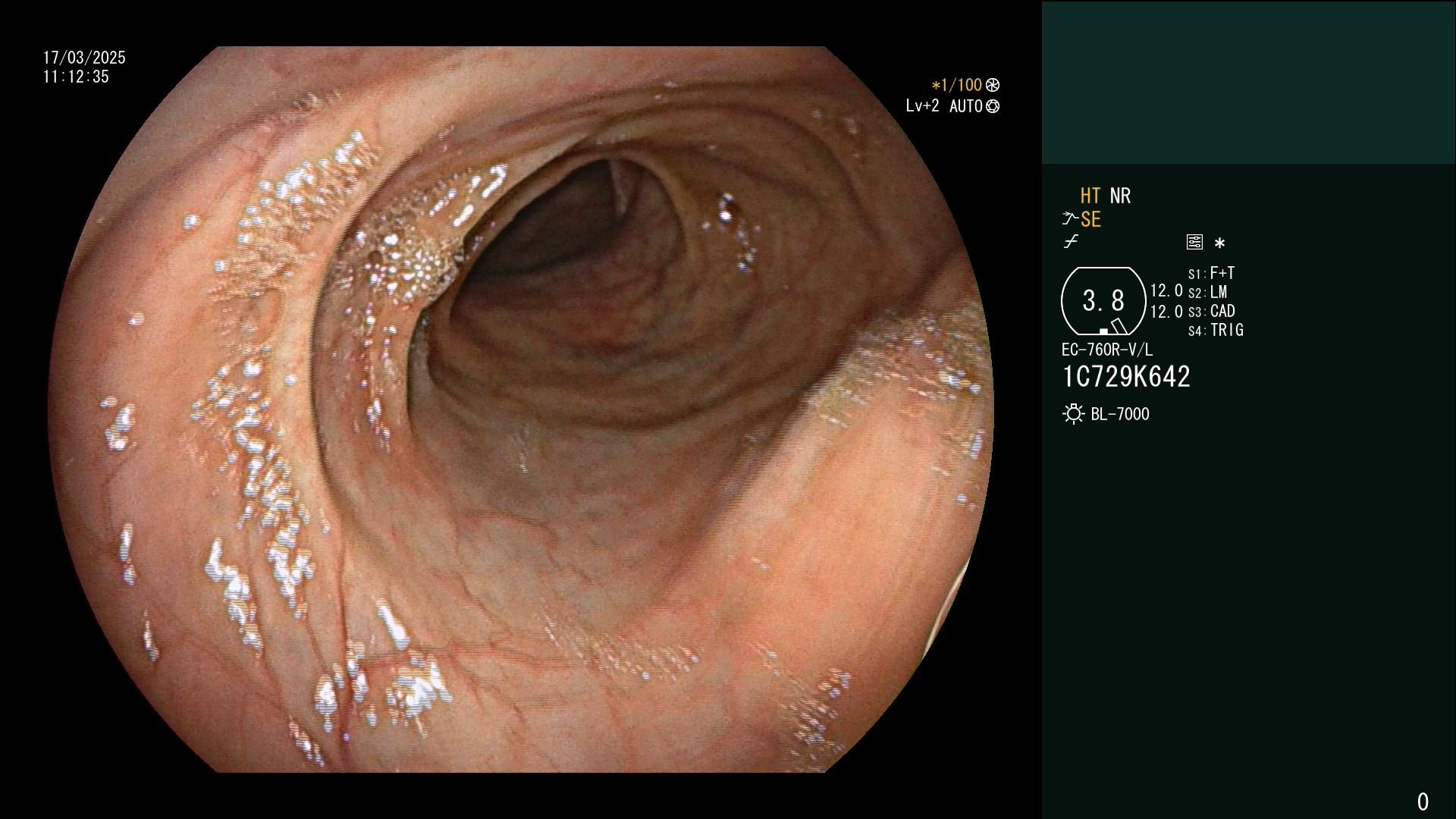Click the date 17/03/2025

pyautogui.click(x=84, y=58)
